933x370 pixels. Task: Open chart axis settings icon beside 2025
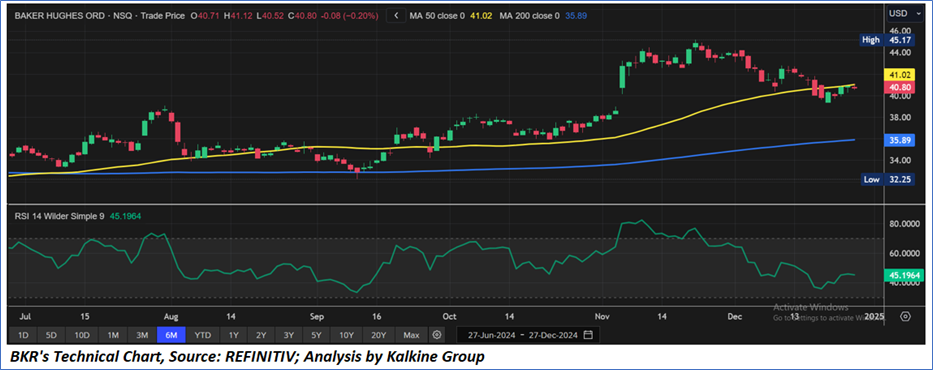[x=905, y=316]
